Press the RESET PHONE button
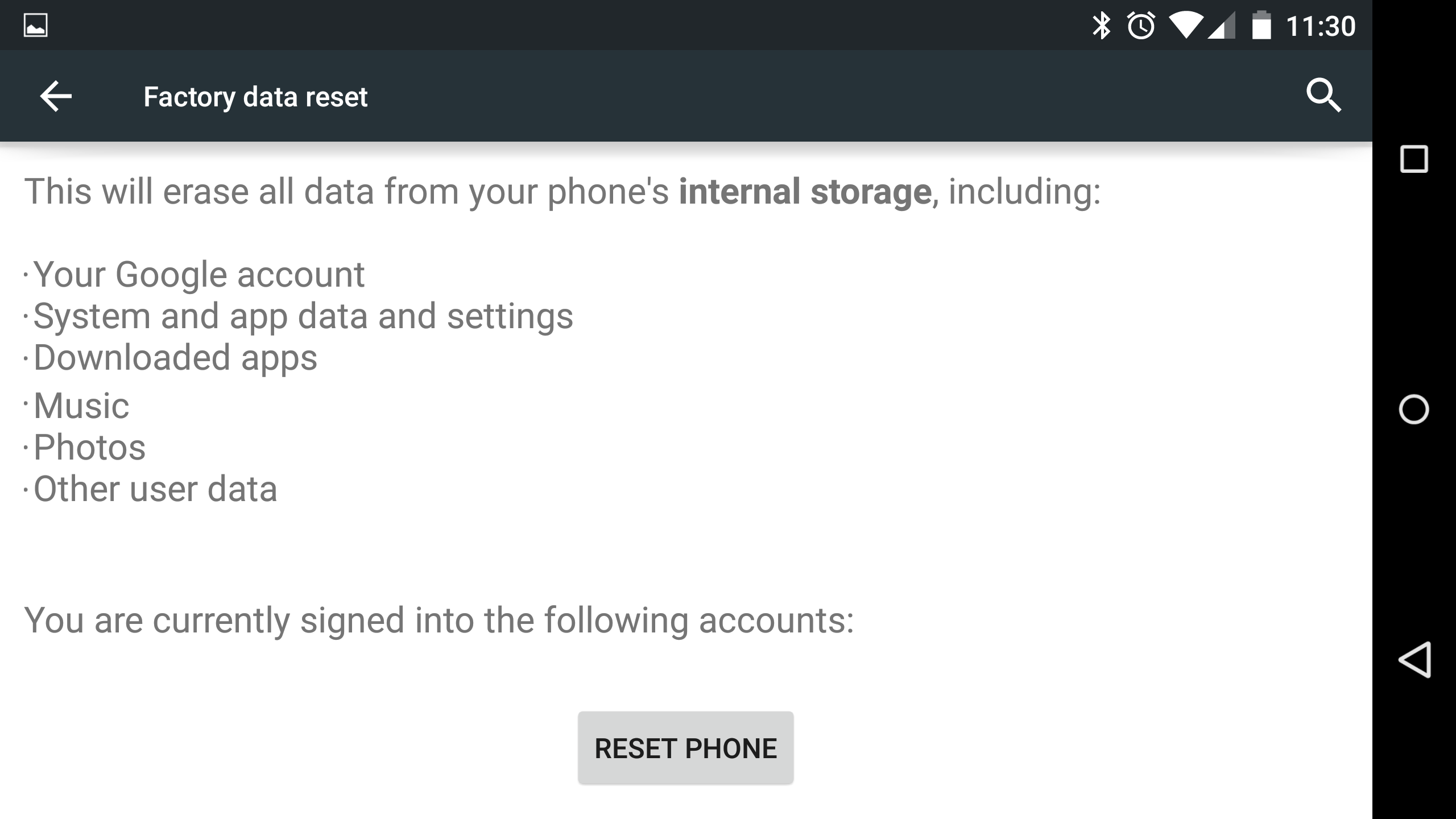This screenshot has width=1456, height=819. pyautogui.click(x=685, y=748)
